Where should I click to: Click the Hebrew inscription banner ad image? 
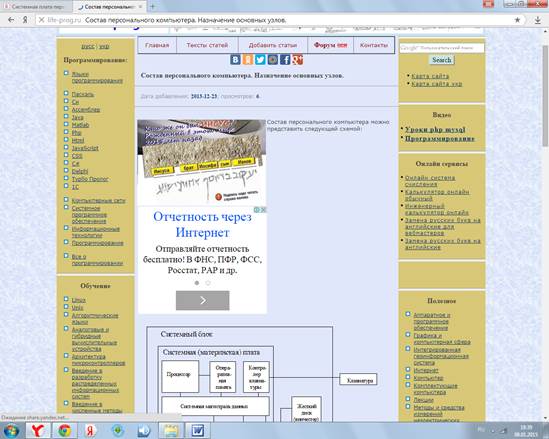click(202, 162)
